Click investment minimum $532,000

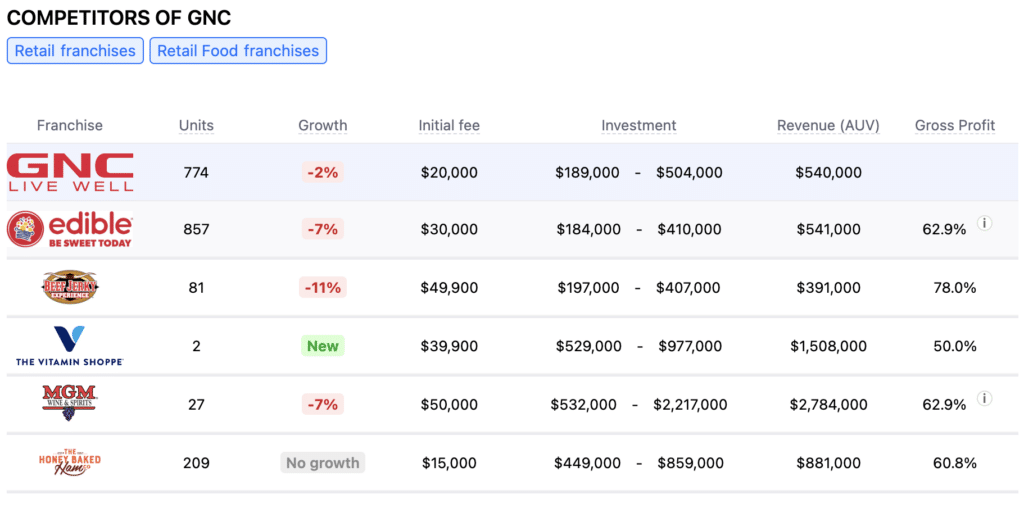point(583,405)
